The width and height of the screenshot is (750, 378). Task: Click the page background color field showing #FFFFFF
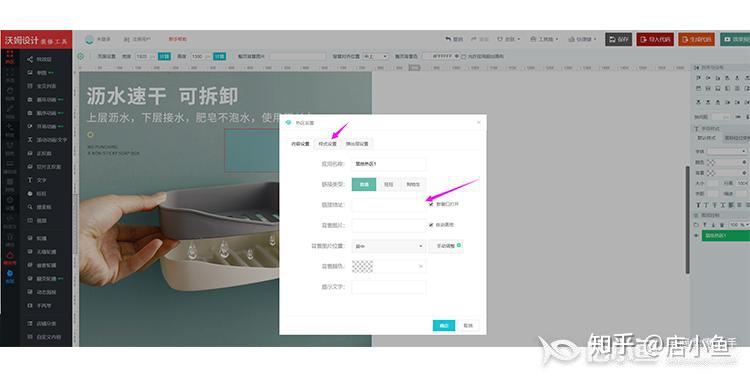coord(441,56)
